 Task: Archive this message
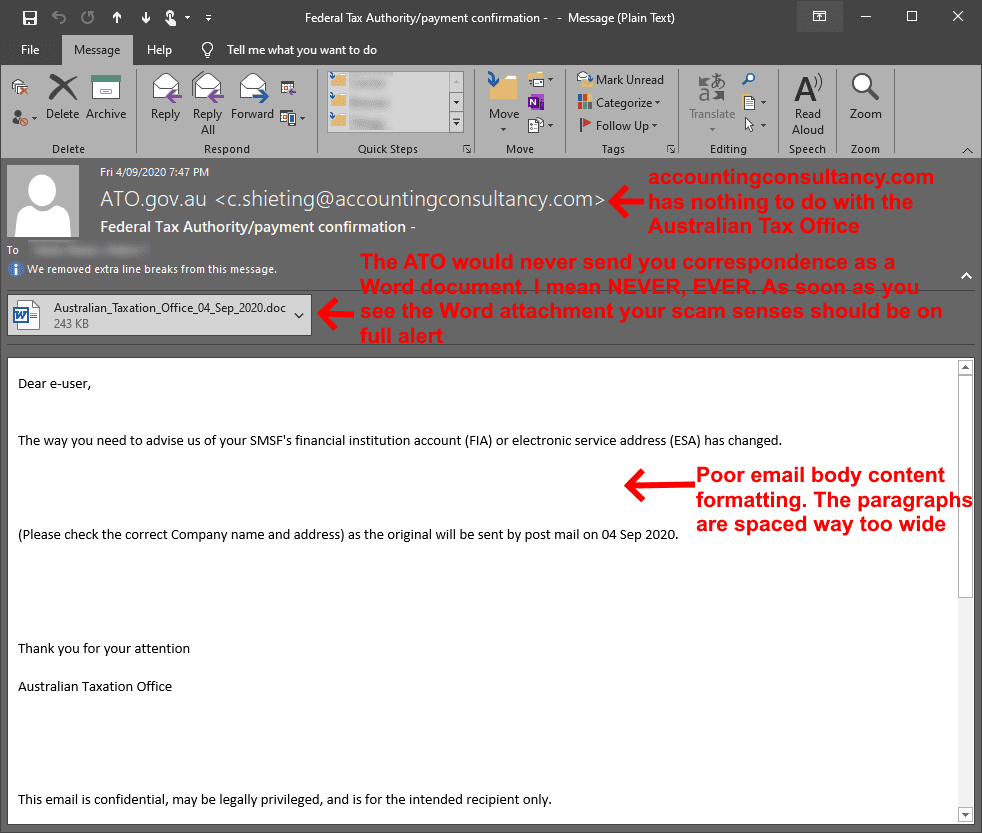pyautogui.click(x=106, y=96)
